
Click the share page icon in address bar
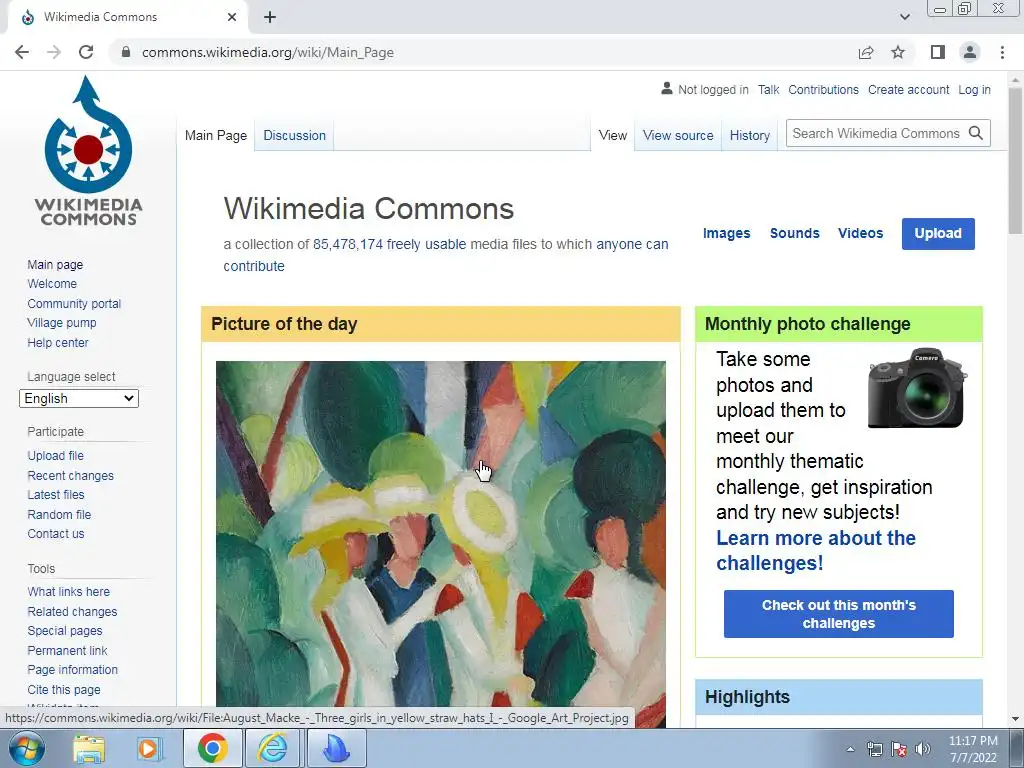coord(866,52)
